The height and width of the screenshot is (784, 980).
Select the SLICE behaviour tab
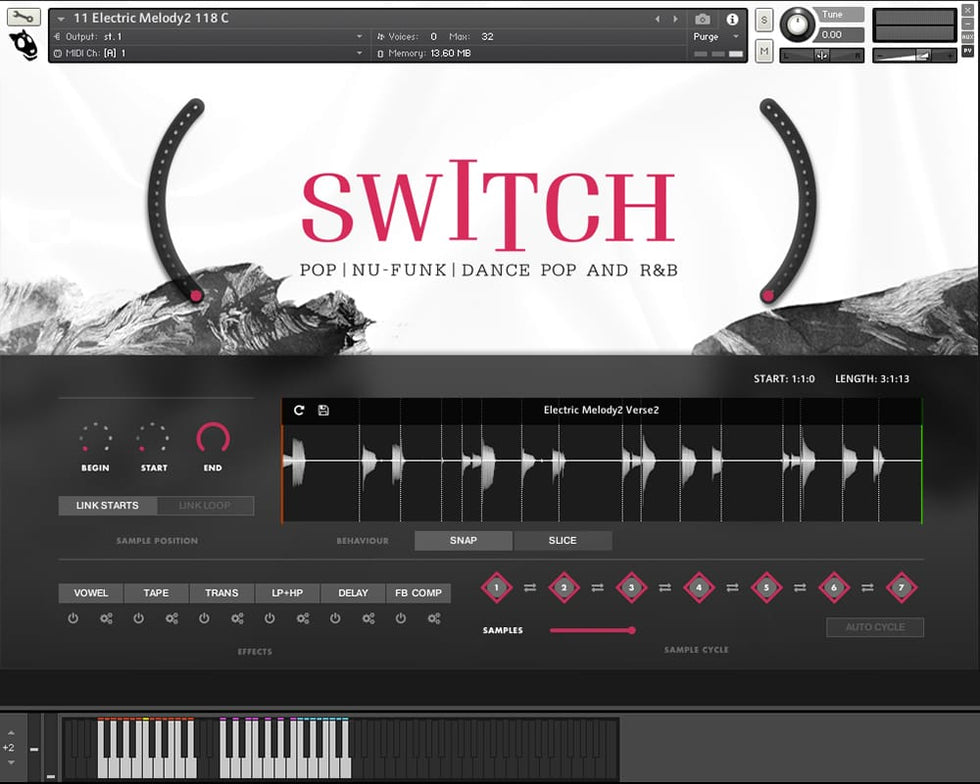click(562, 541)
